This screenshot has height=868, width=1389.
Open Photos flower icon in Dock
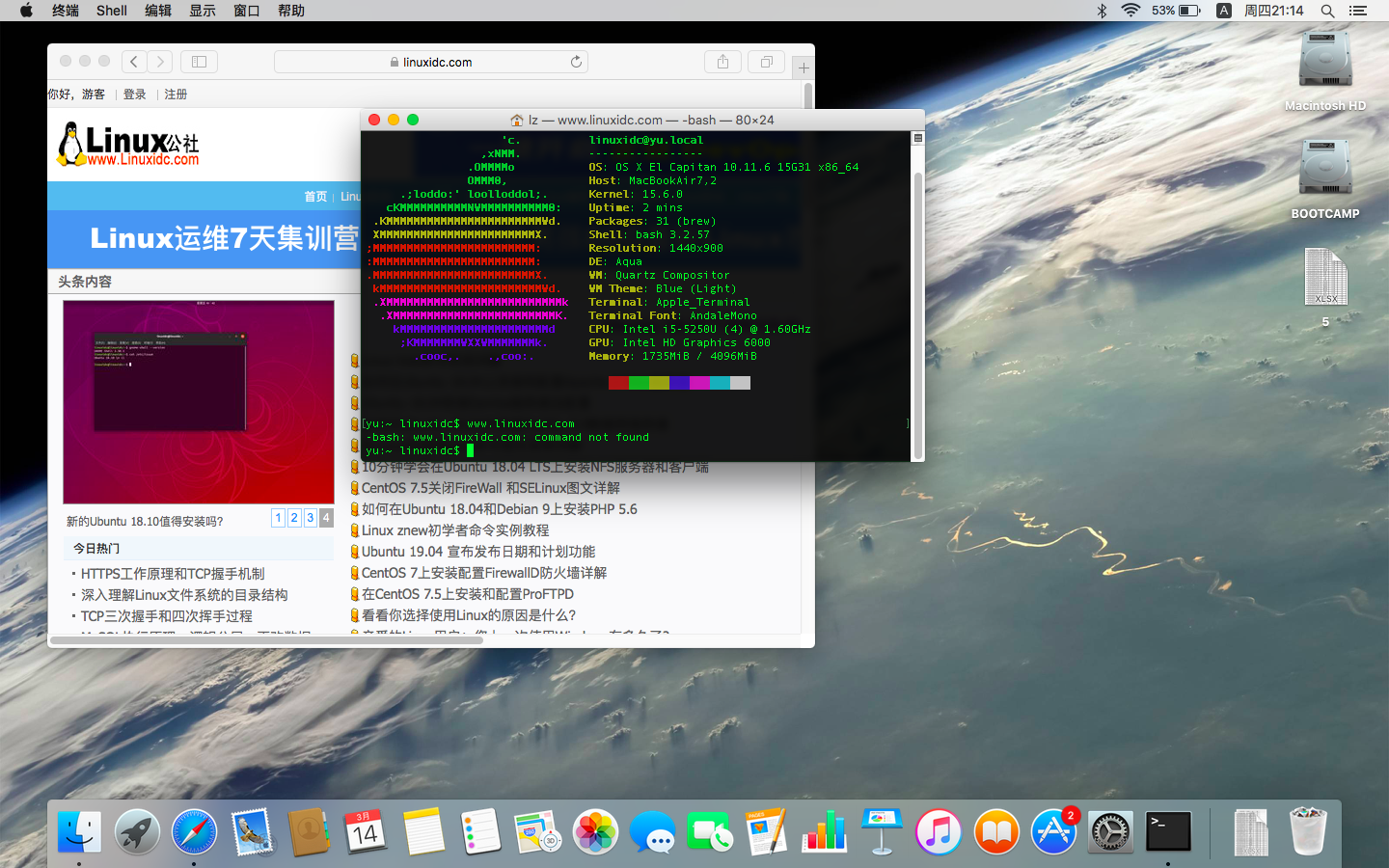[595, 831]
